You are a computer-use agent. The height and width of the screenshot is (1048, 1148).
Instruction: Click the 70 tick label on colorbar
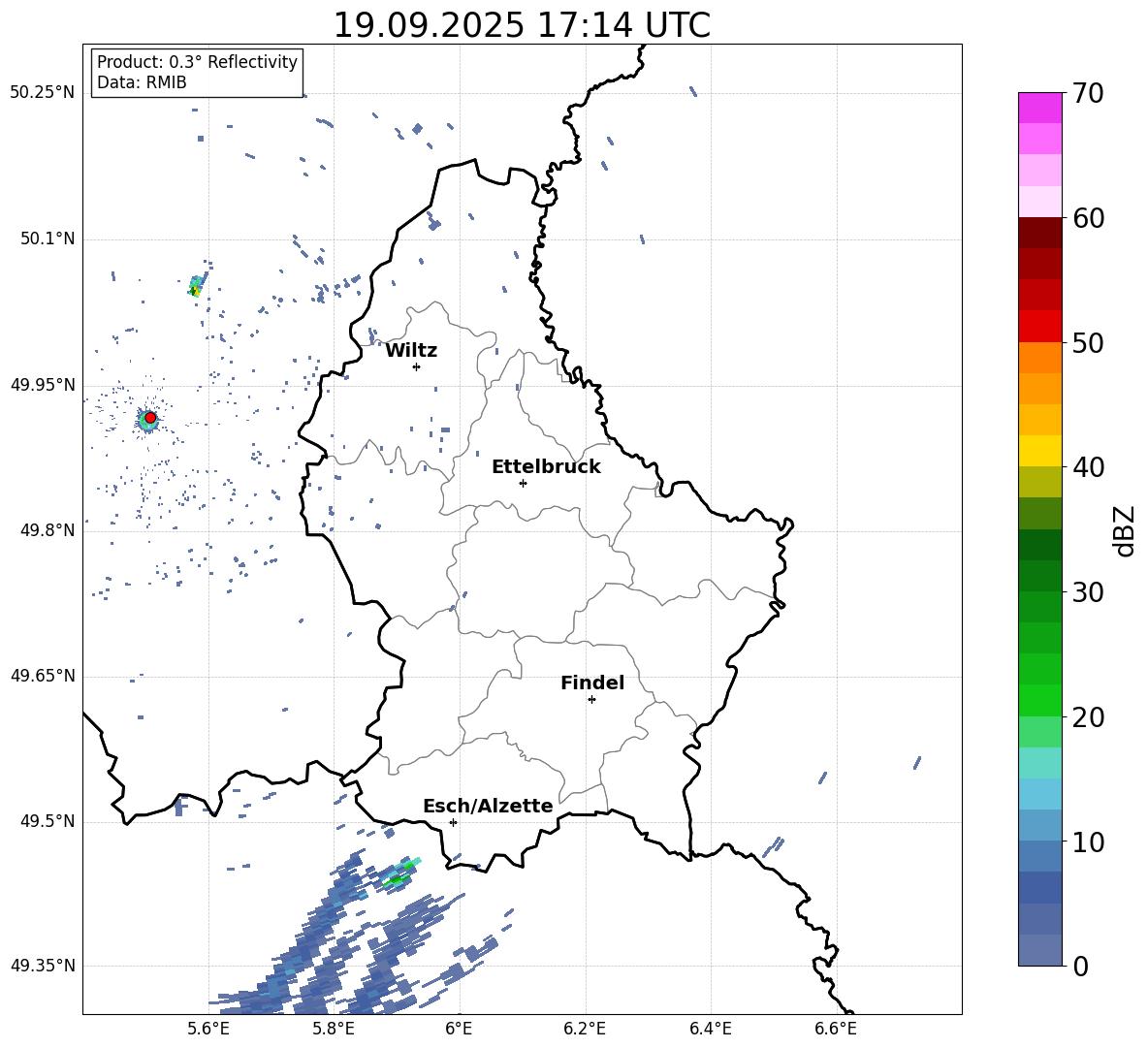(1088, 93)
